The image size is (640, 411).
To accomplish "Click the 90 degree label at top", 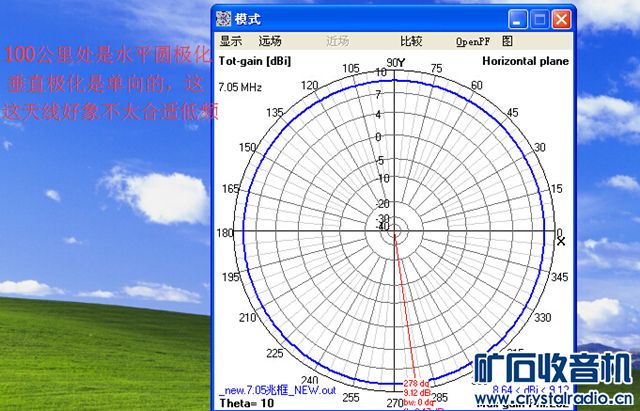I will 392,62.
